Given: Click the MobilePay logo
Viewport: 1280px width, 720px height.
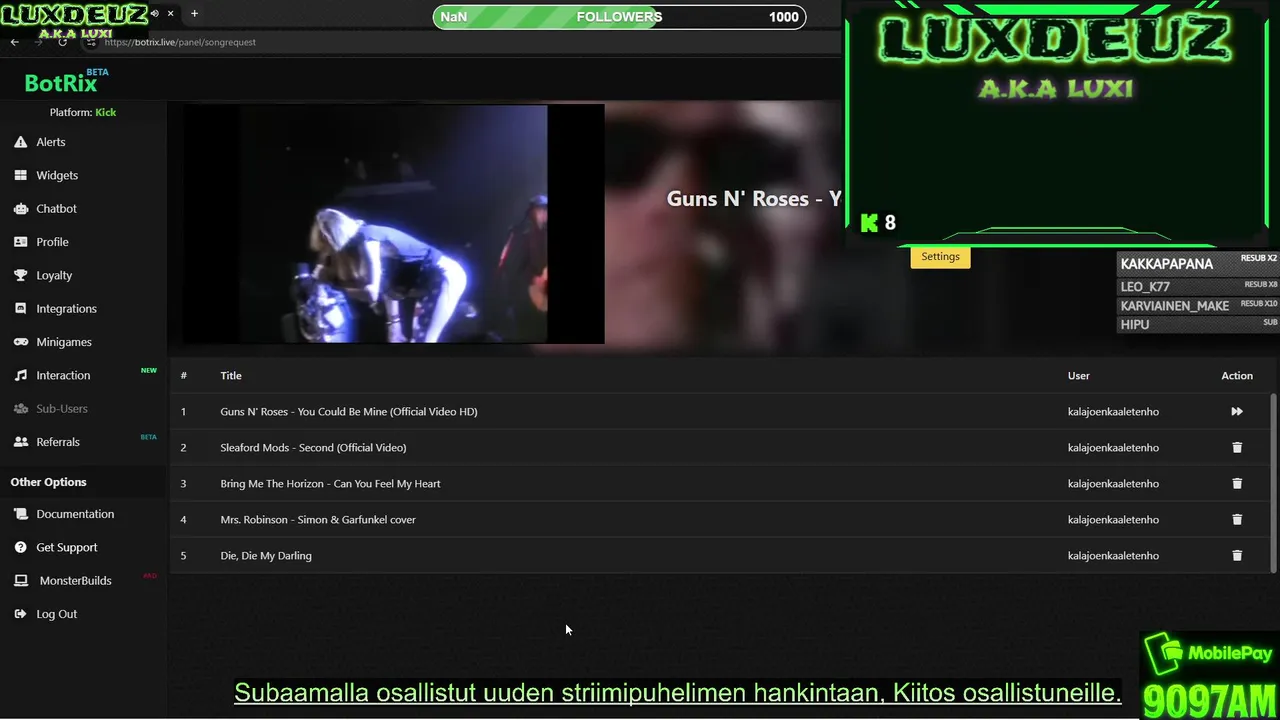Looking at the screenshot, I should pos(1208,654).
